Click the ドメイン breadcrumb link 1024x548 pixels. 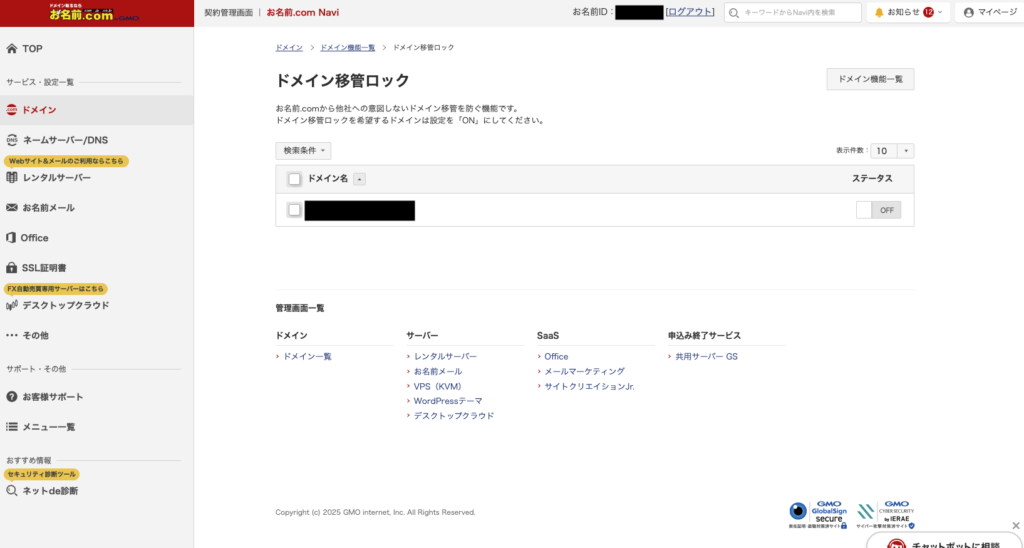[289, 48]
